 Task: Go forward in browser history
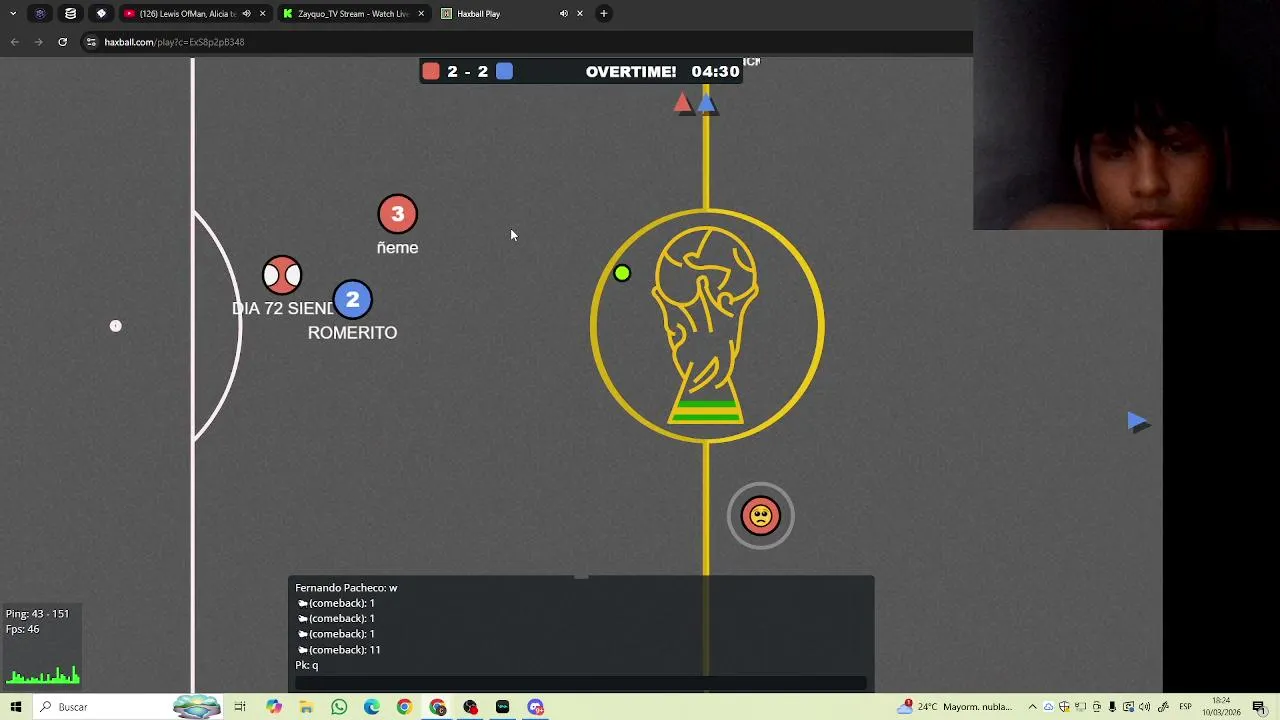pyautogui.click(x=38, y=42)
